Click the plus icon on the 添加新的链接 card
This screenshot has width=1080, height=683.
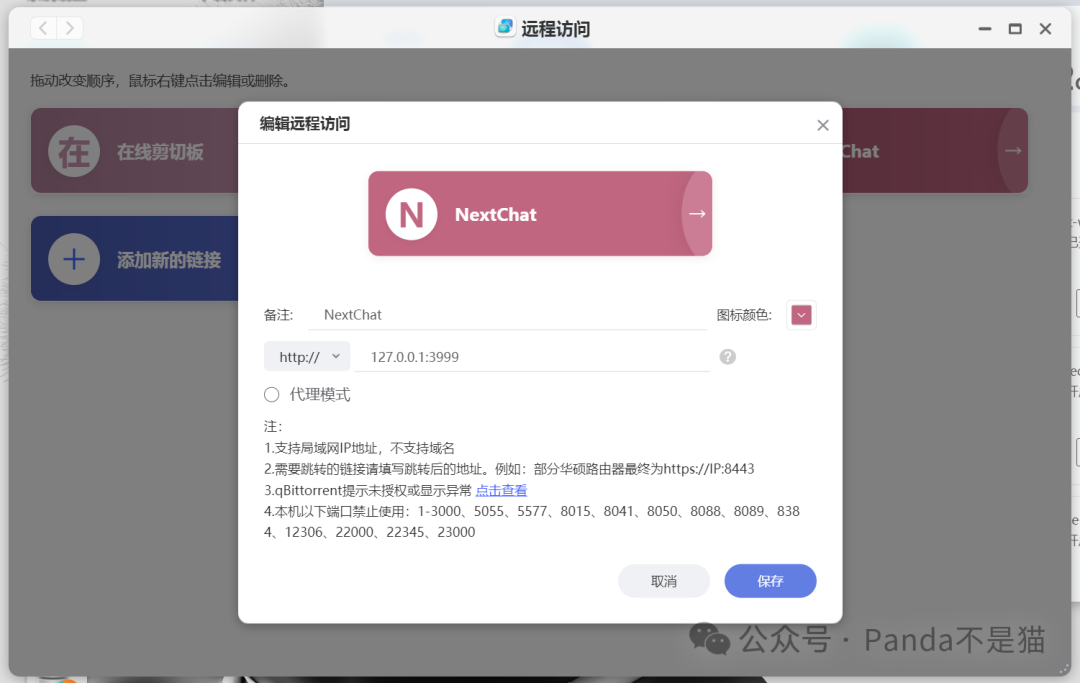pyautogui.click(x=73, y=259)
